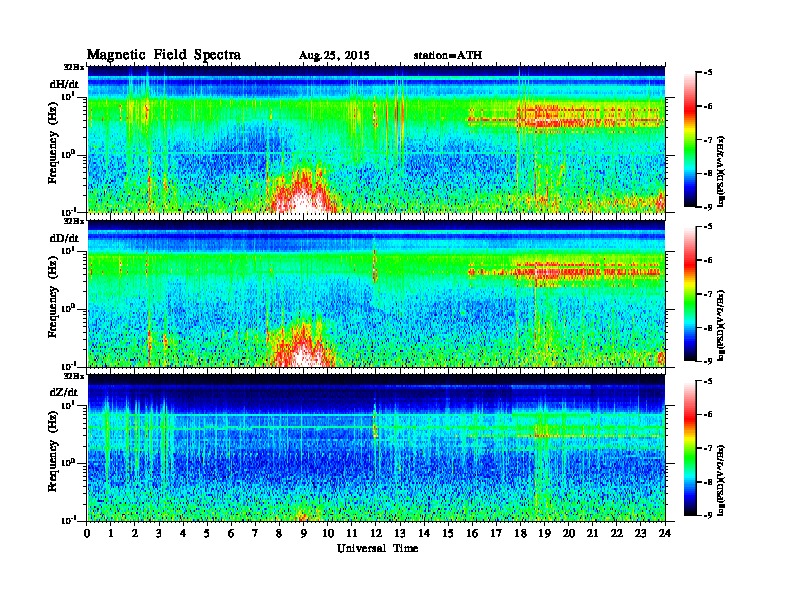This screenshot has height=612, width=792.
Task: Click the "station=ATH" label
Action: [x=448, y=55]
